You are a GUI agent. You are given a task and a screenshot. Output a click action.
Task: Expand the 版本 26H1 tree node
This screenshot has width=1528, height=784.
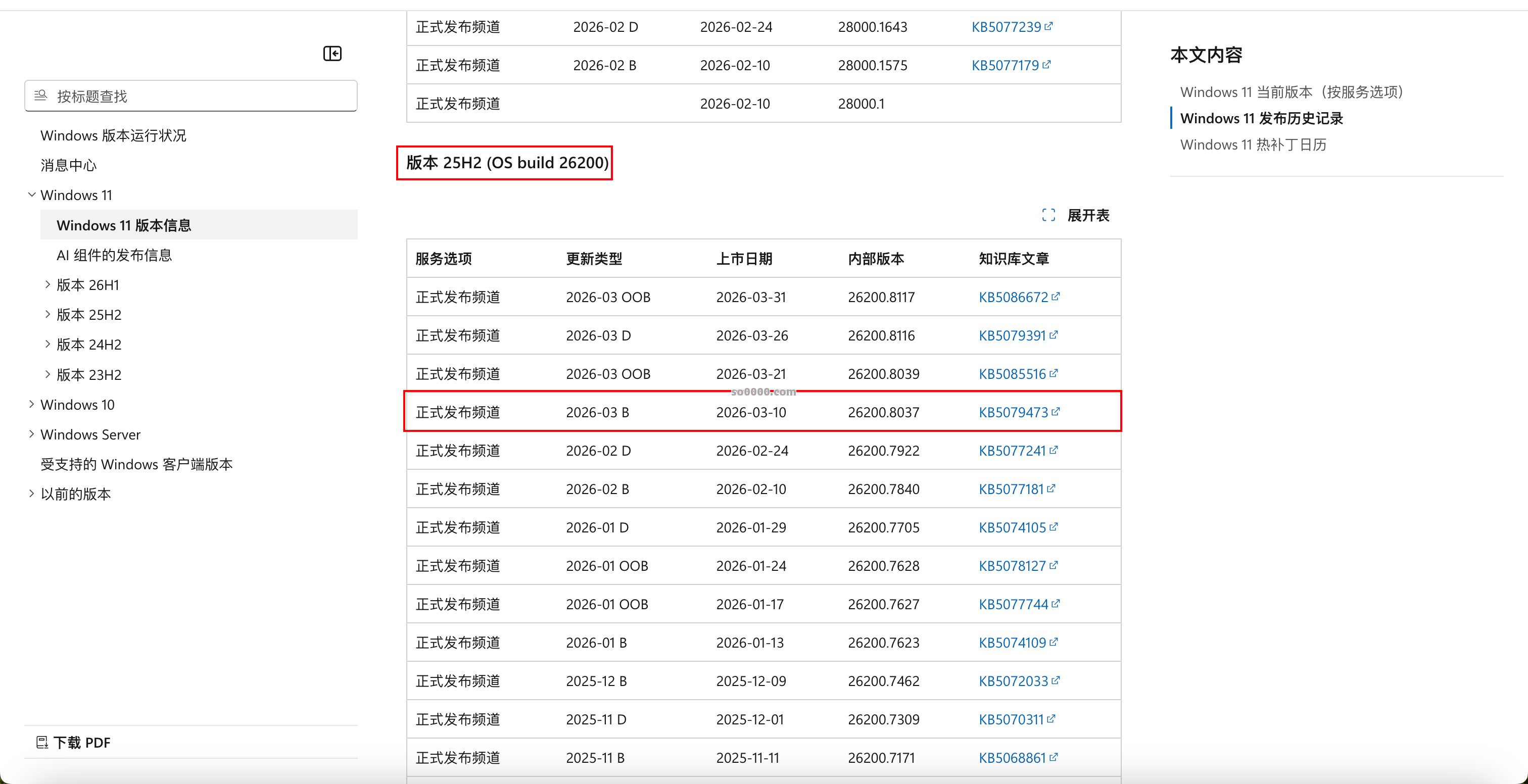click(47, 285)
